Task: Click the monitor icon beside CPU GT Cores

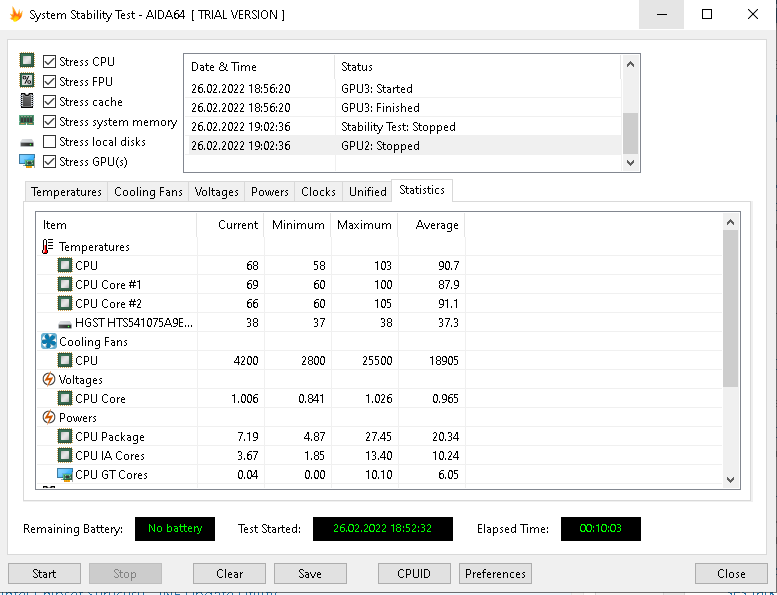Action: point(65,475)
